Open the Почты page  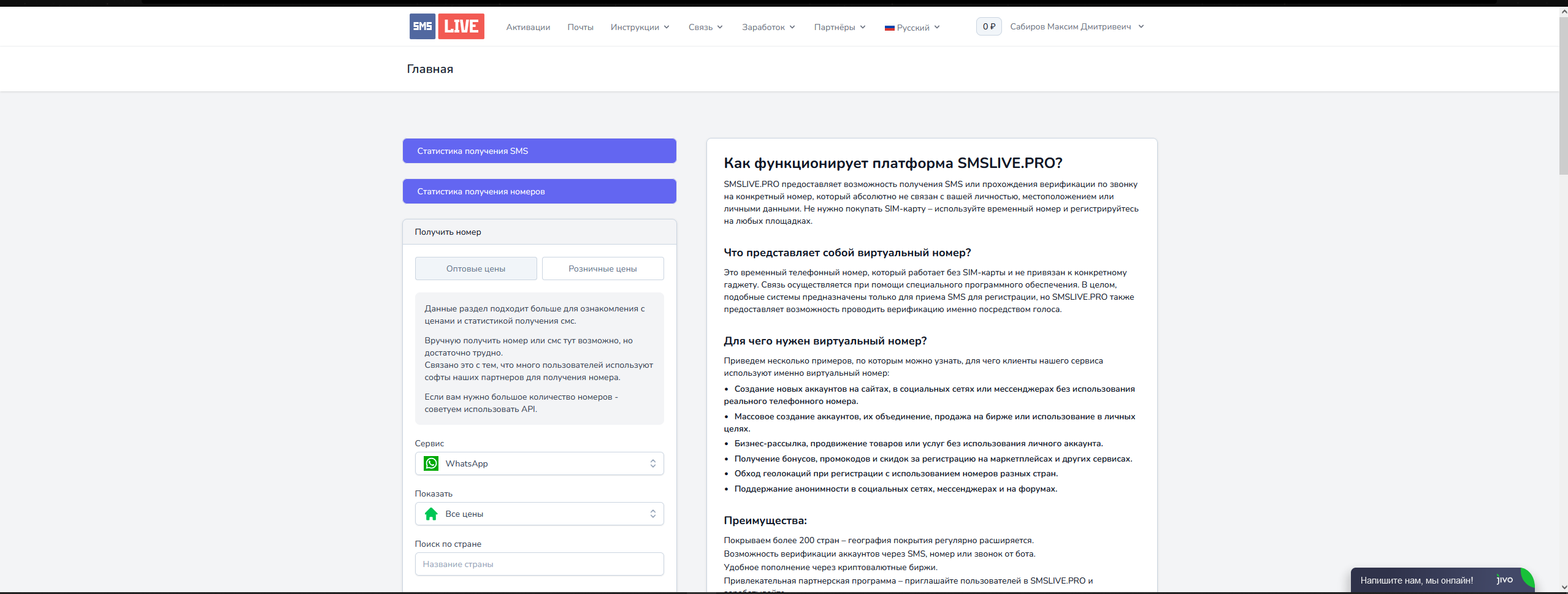coord(580,27)
